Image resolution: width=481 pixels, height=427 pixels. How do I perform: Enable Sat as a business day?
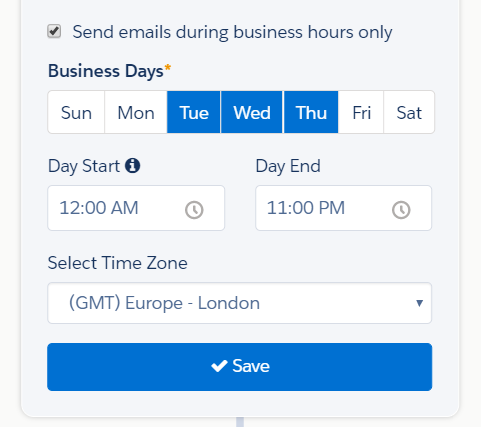(x=409, y=112)
